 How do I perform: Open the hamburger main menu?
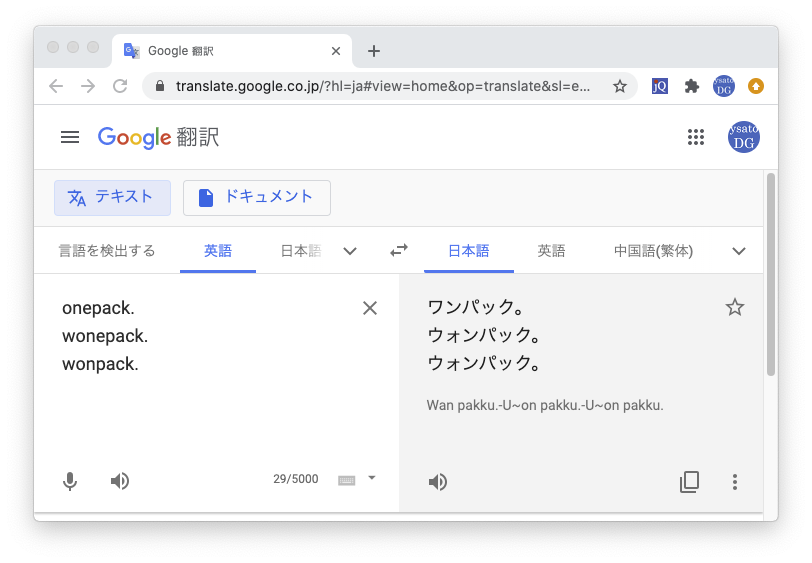tap(70, 138)
